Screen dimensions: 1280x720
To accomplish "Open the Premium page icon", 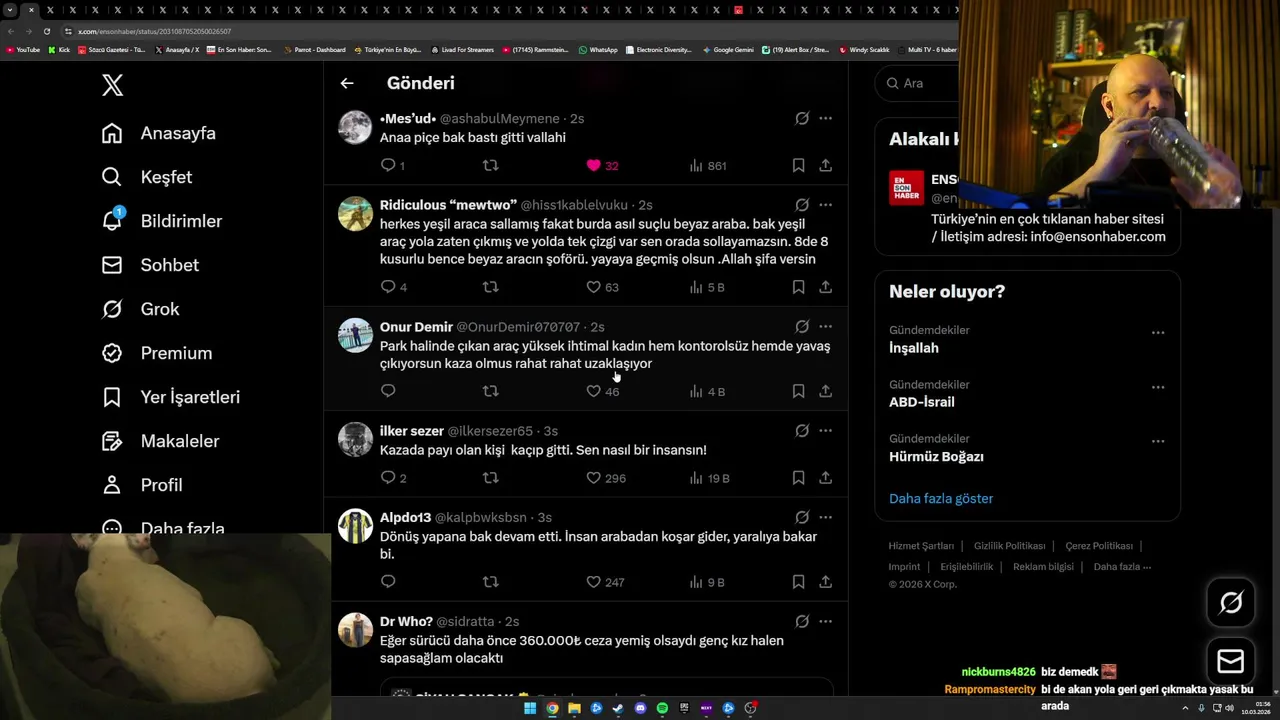I will (x=112, y=353).
